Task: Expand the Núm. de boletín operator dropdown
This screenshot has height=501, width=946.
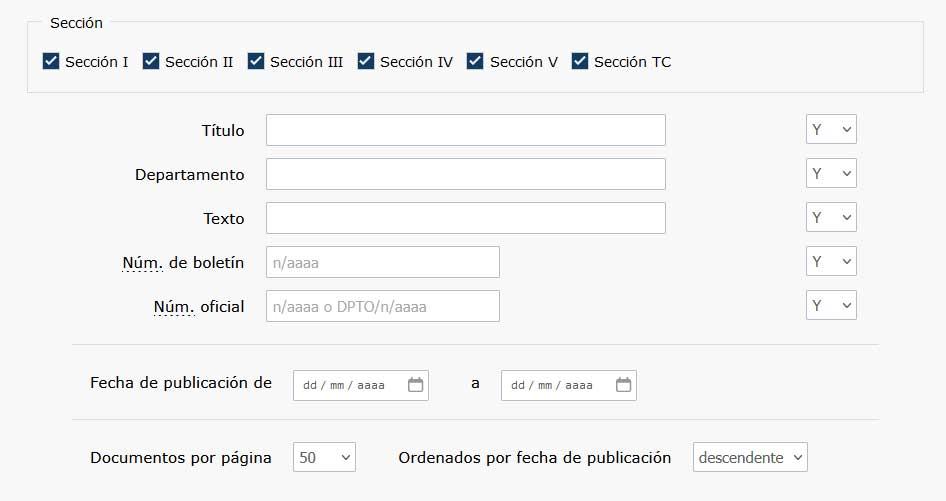Action: [x=831, y=262]
